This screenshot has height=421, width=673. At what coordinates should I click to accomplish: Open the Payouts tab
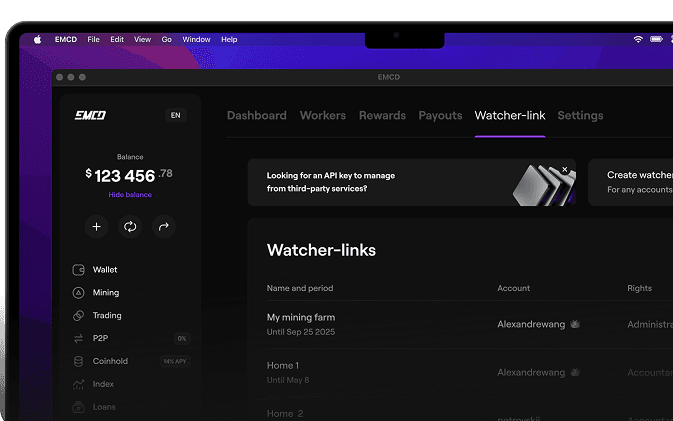(x=440, y=116)
